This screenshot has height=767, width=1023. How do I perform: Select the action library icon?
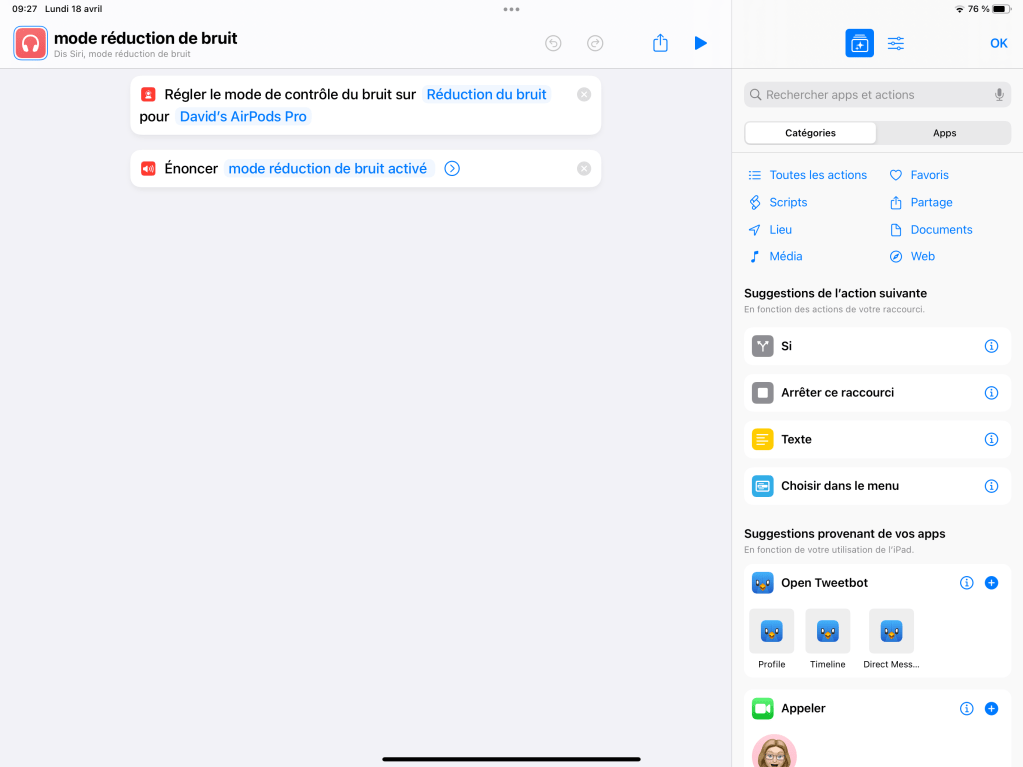(859, 43)
